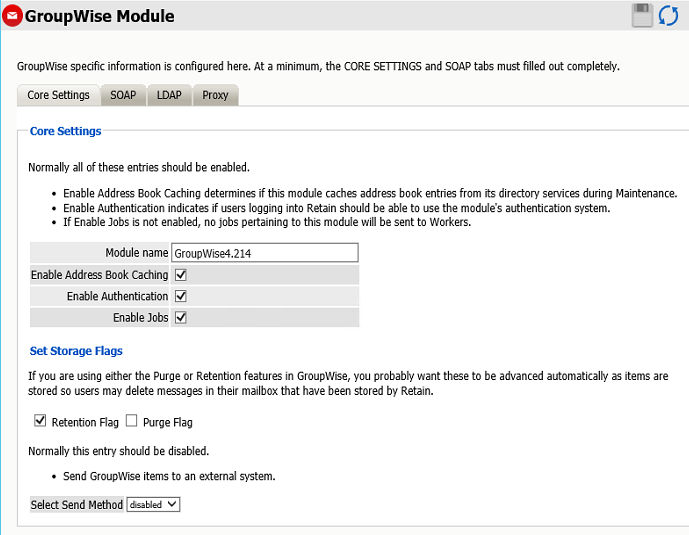Open the SOAP tab
Viewport: 689px width, 535px height.
click(123, 95)
